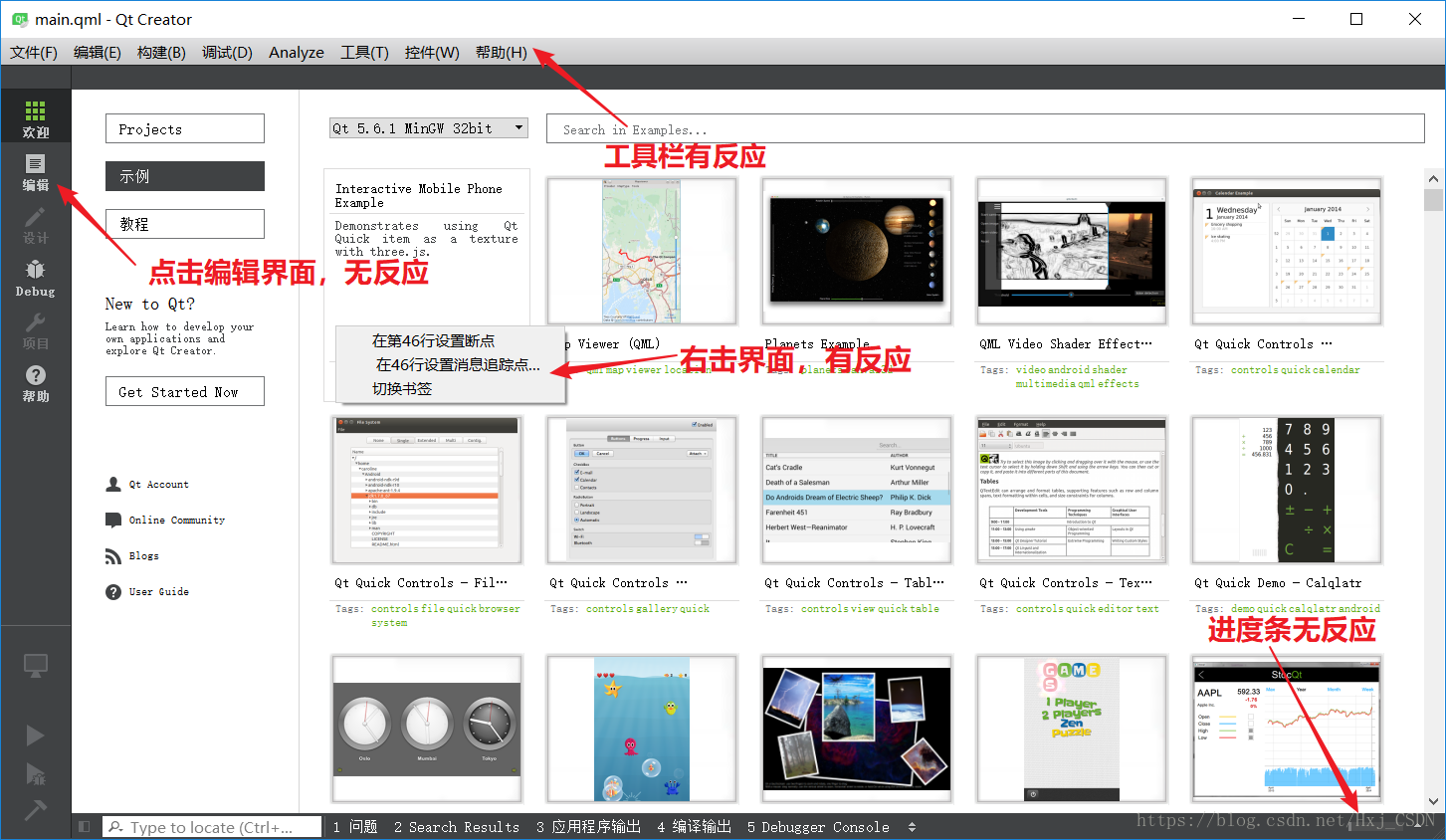
Task: Click the Qt Creator logo icon
Action: [20, 19]
